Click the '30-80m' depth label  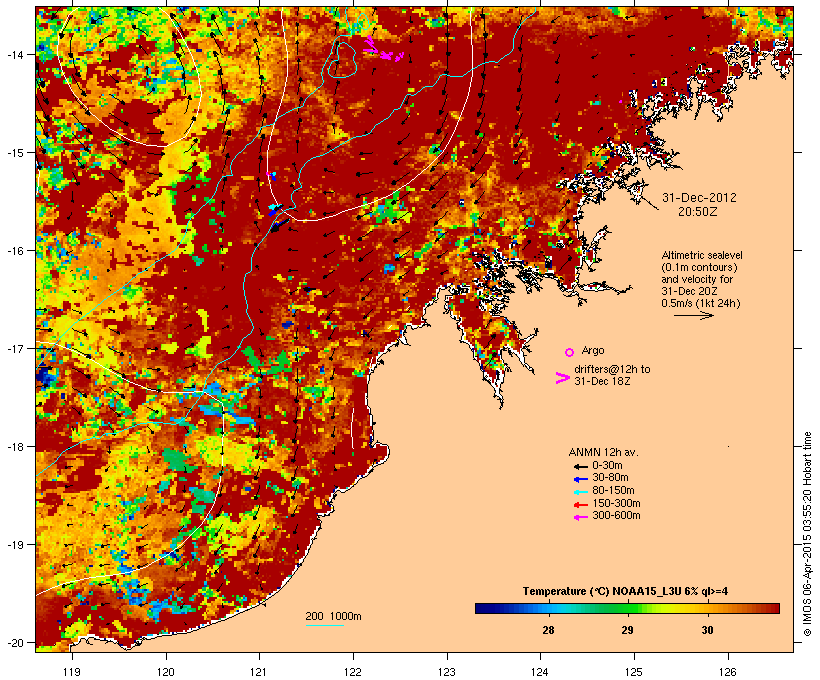point(610,478)
